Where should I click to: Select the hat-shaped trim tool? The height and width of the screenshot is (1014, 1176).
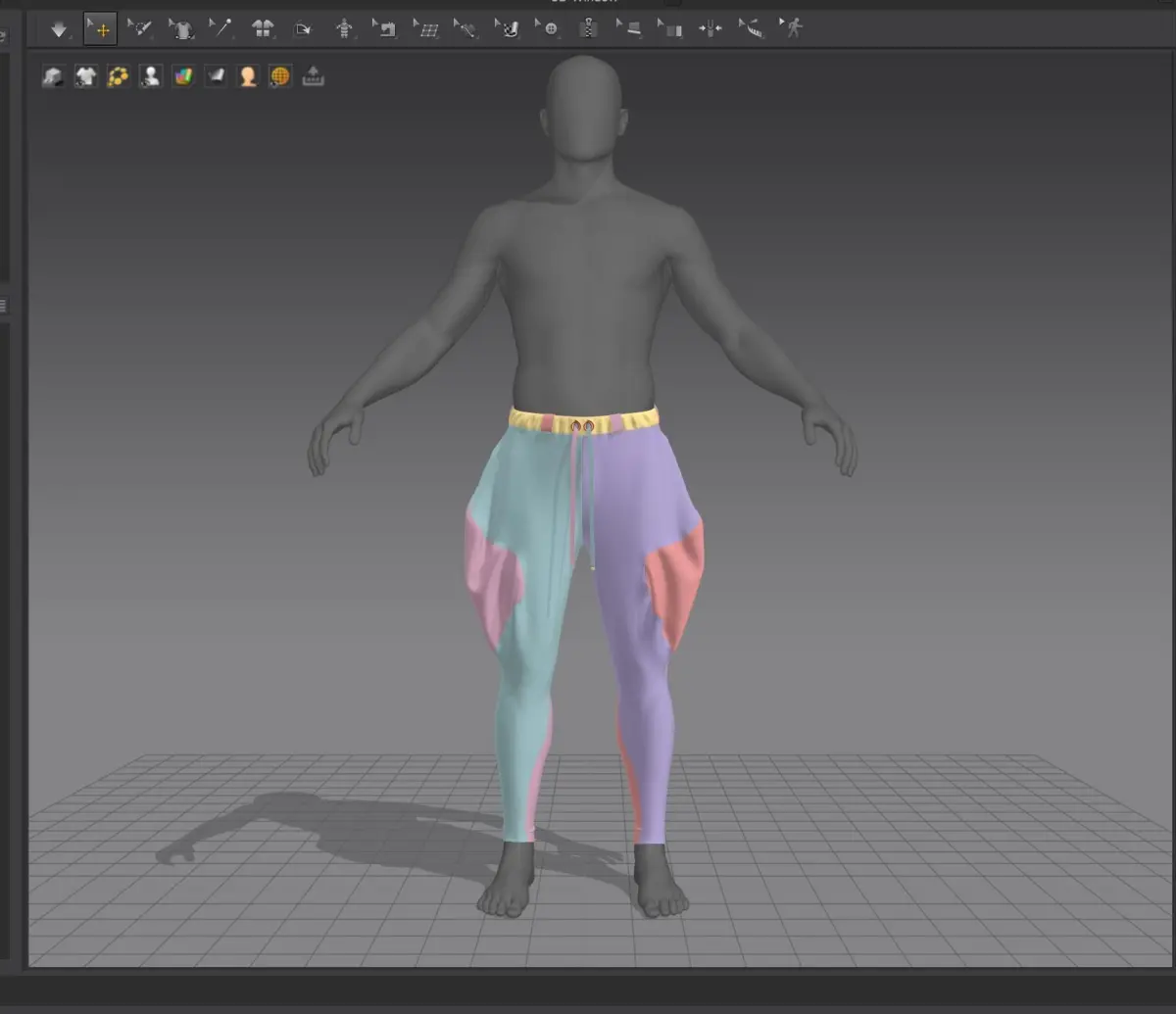tap(630, 29)
